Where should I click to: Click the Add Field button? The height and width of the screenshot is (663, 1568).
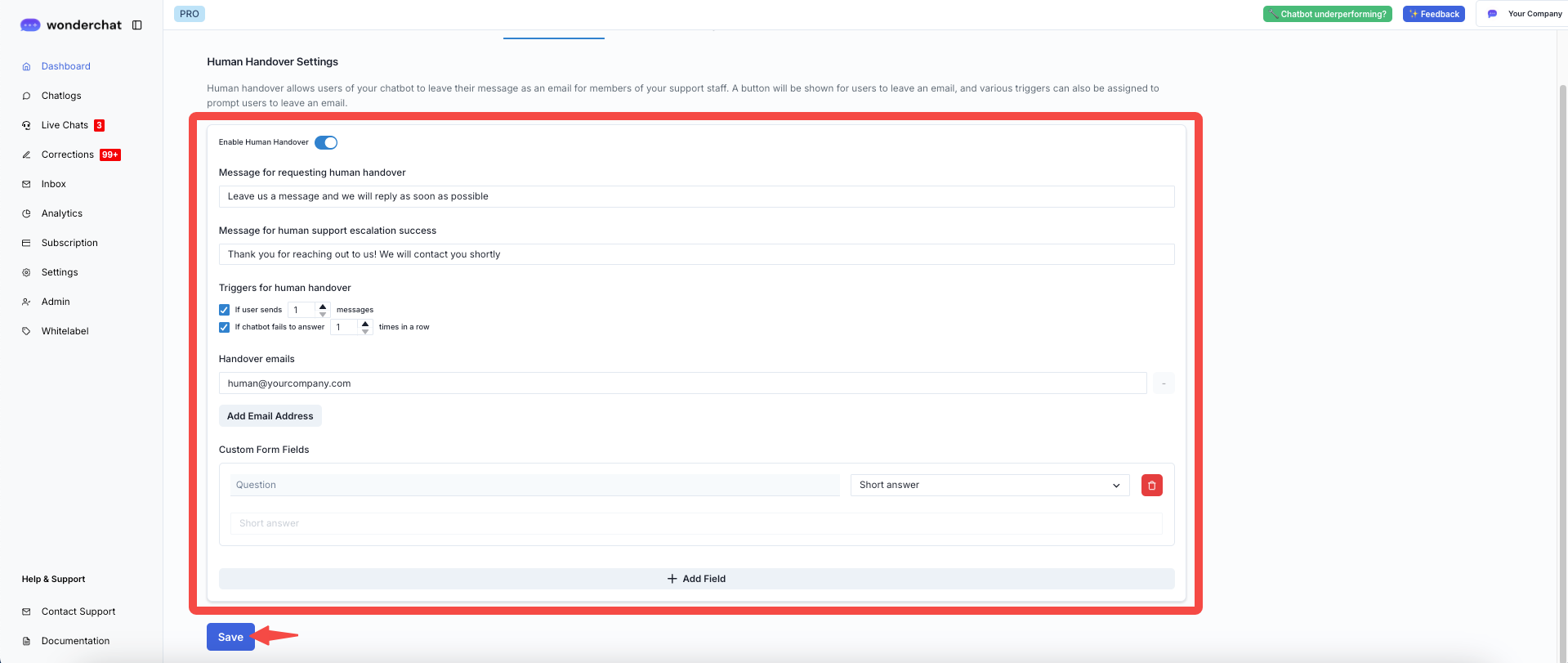click(696, 579)
